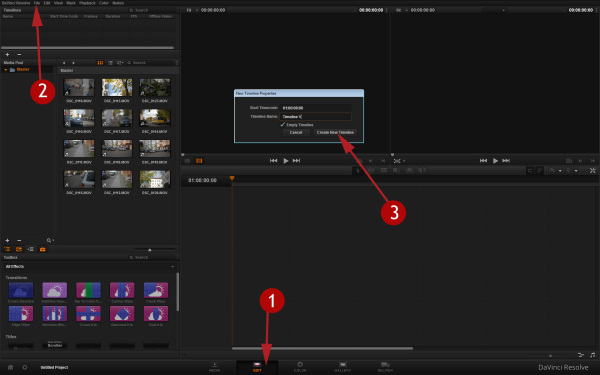The height and width of the screenshot is (375, 600).
Task: Open the Edit menu
Action: tap(47, 3)
